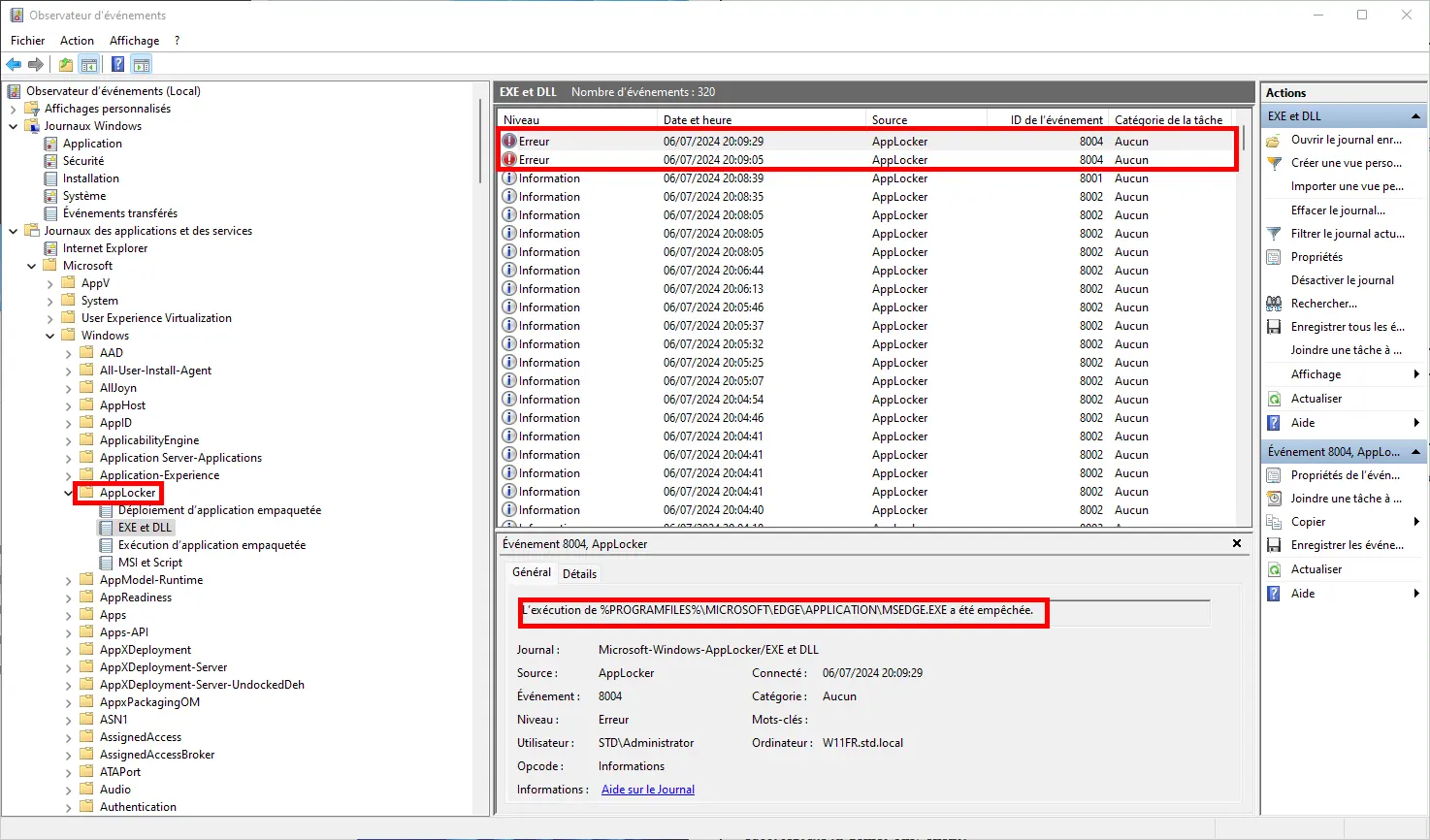Open the Action menu
Screen dimensions: 1430x840
pyautogui.click(x=77, y=41)
